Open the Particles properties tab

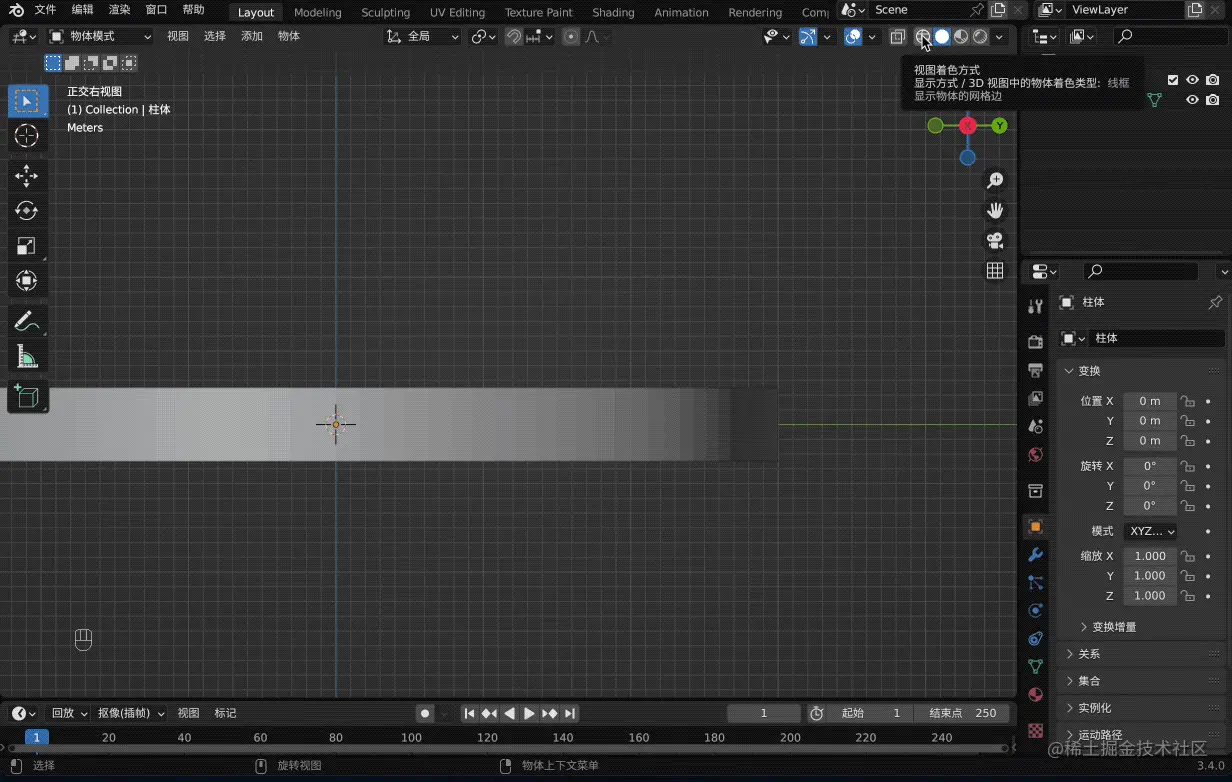tap(1035, 582)
